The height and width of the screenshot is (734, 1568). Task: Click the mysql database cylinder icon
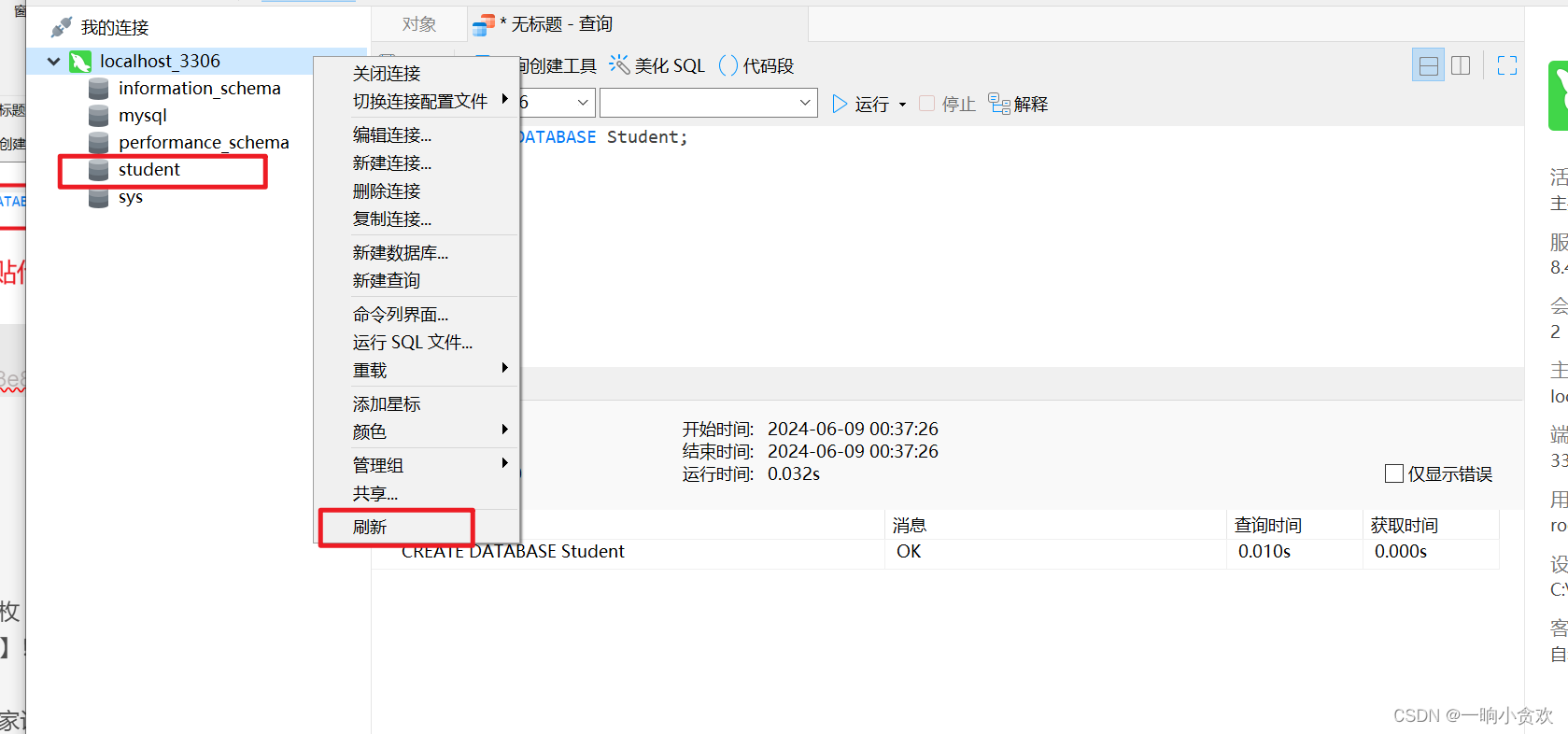pos(98,116)
